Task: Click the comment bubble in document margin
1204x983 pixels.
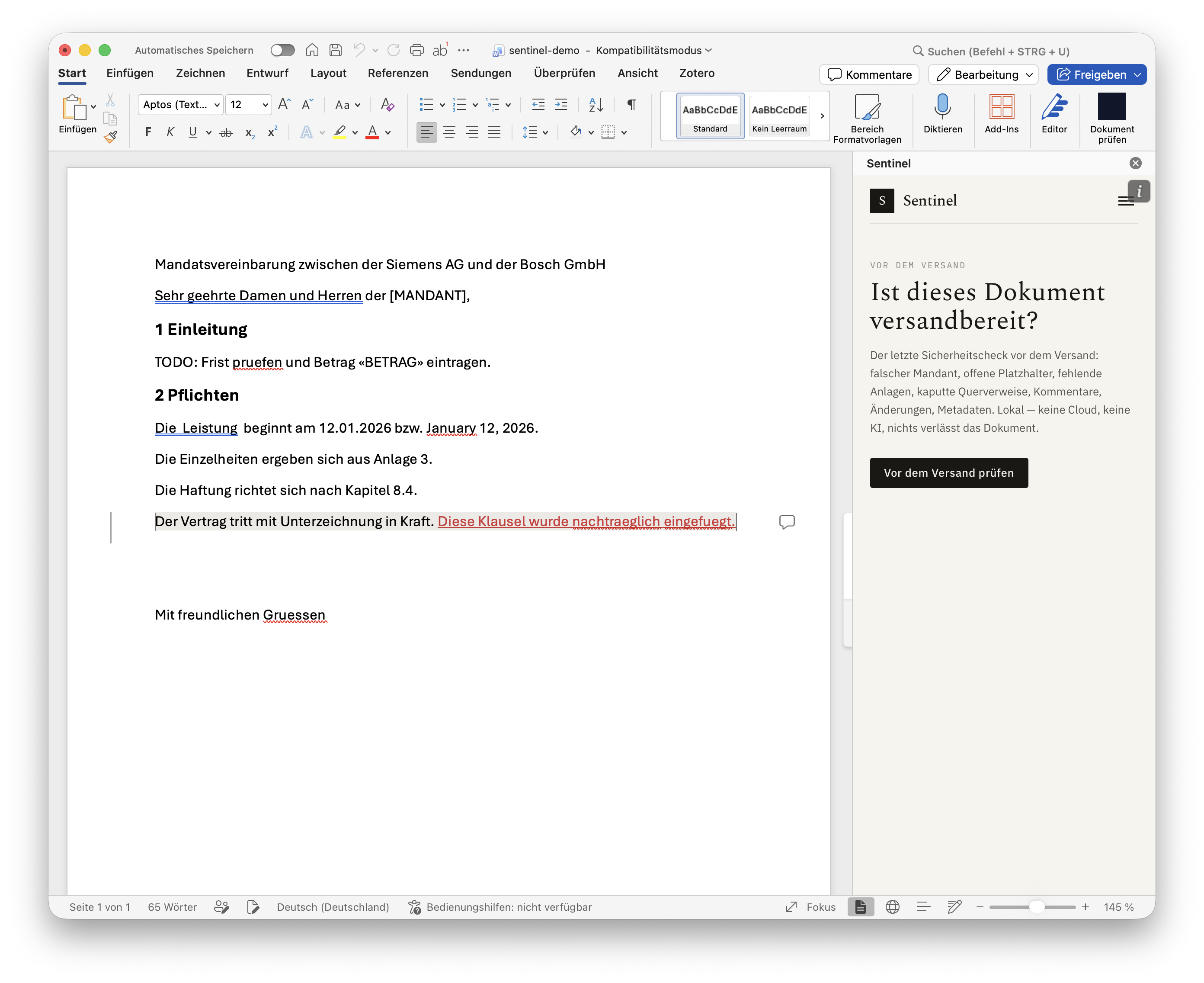Action: [787, 521]
